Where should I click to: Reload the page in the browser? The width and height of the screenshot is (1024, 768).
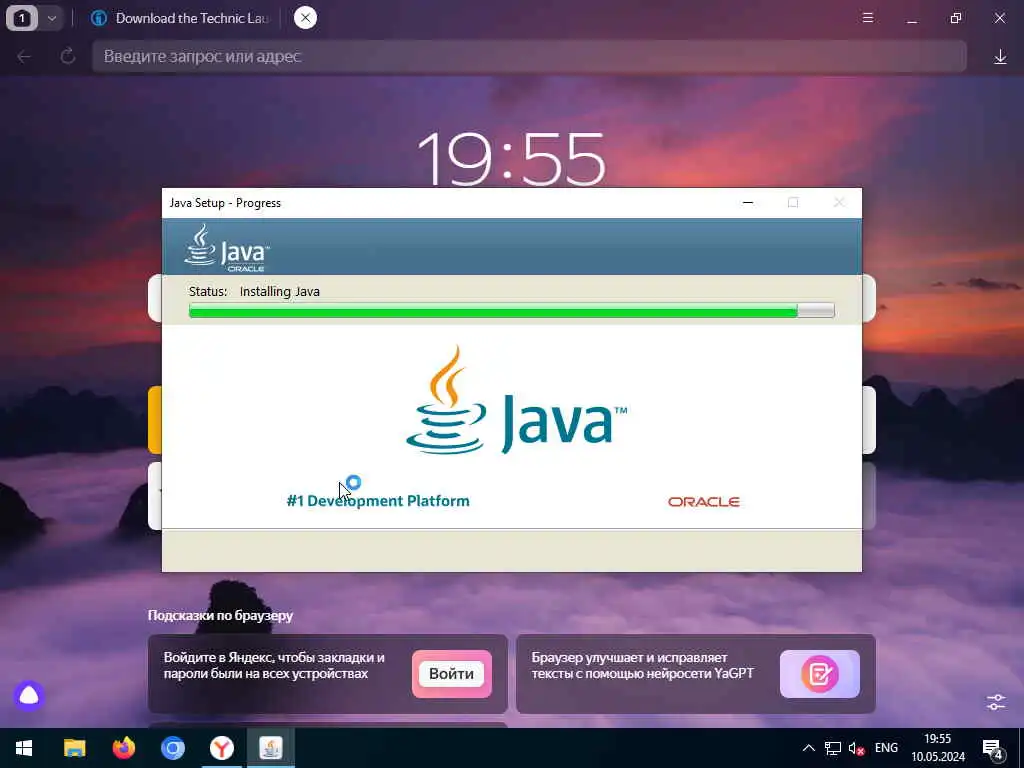pos(68,57)
